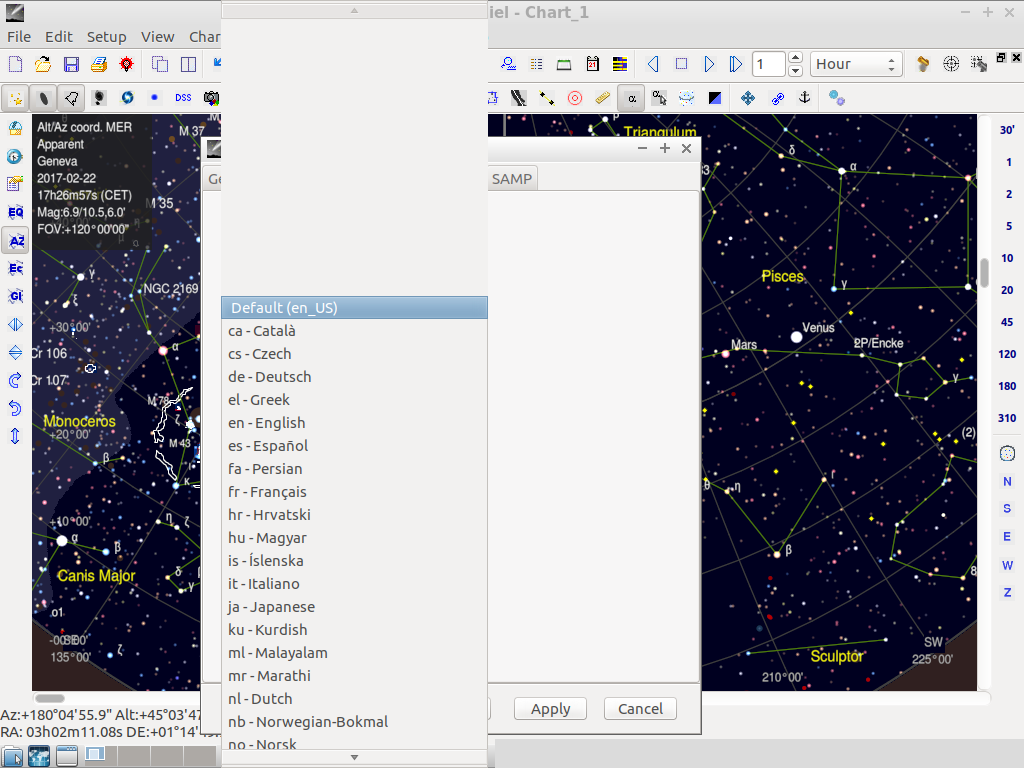1024x768 pixels.
Task: Toggle constellation lines icon
Action: point(547,98)
